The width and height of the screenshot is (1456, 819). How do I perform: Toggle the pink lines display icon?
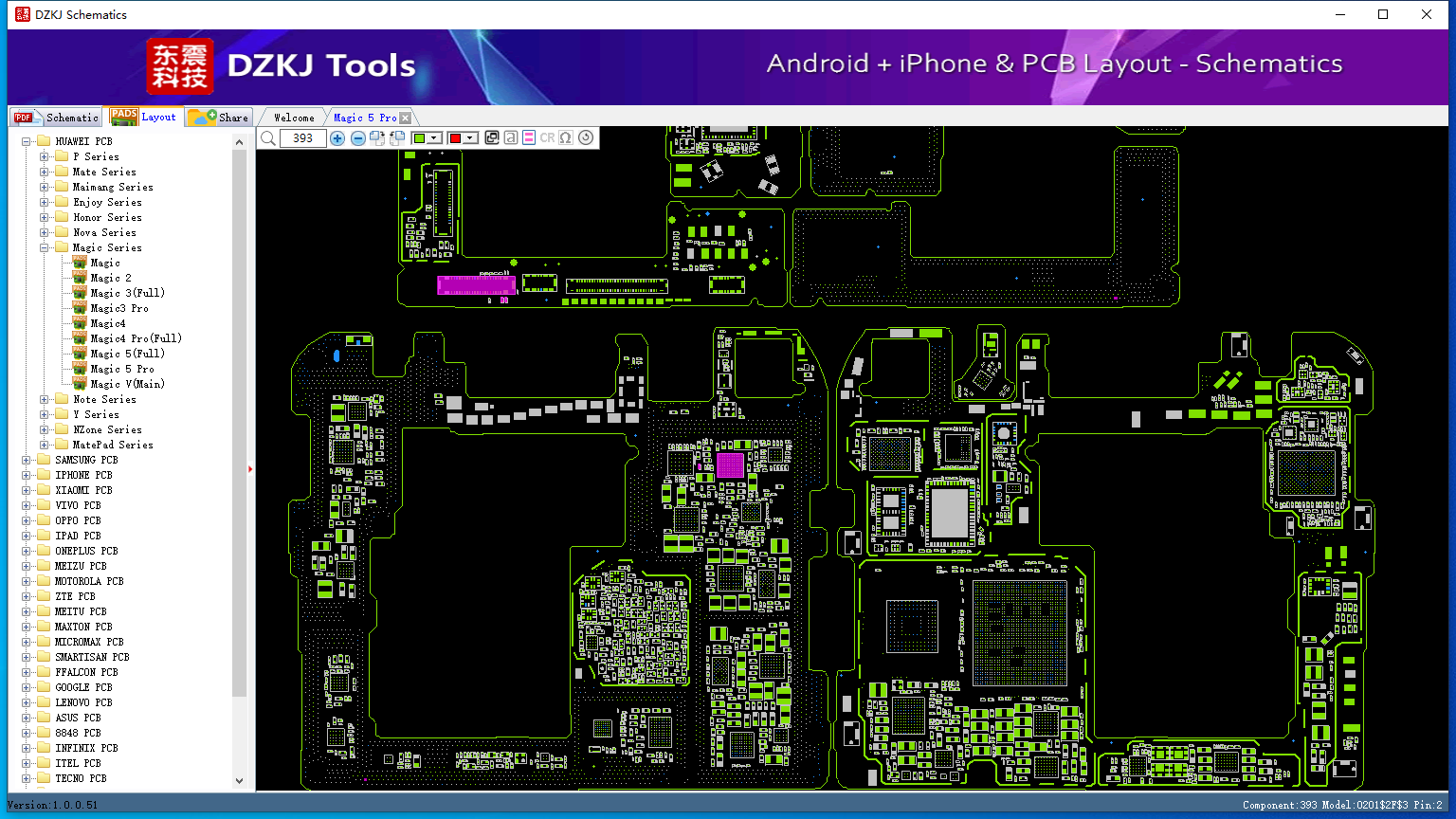[x=529, y=138]
